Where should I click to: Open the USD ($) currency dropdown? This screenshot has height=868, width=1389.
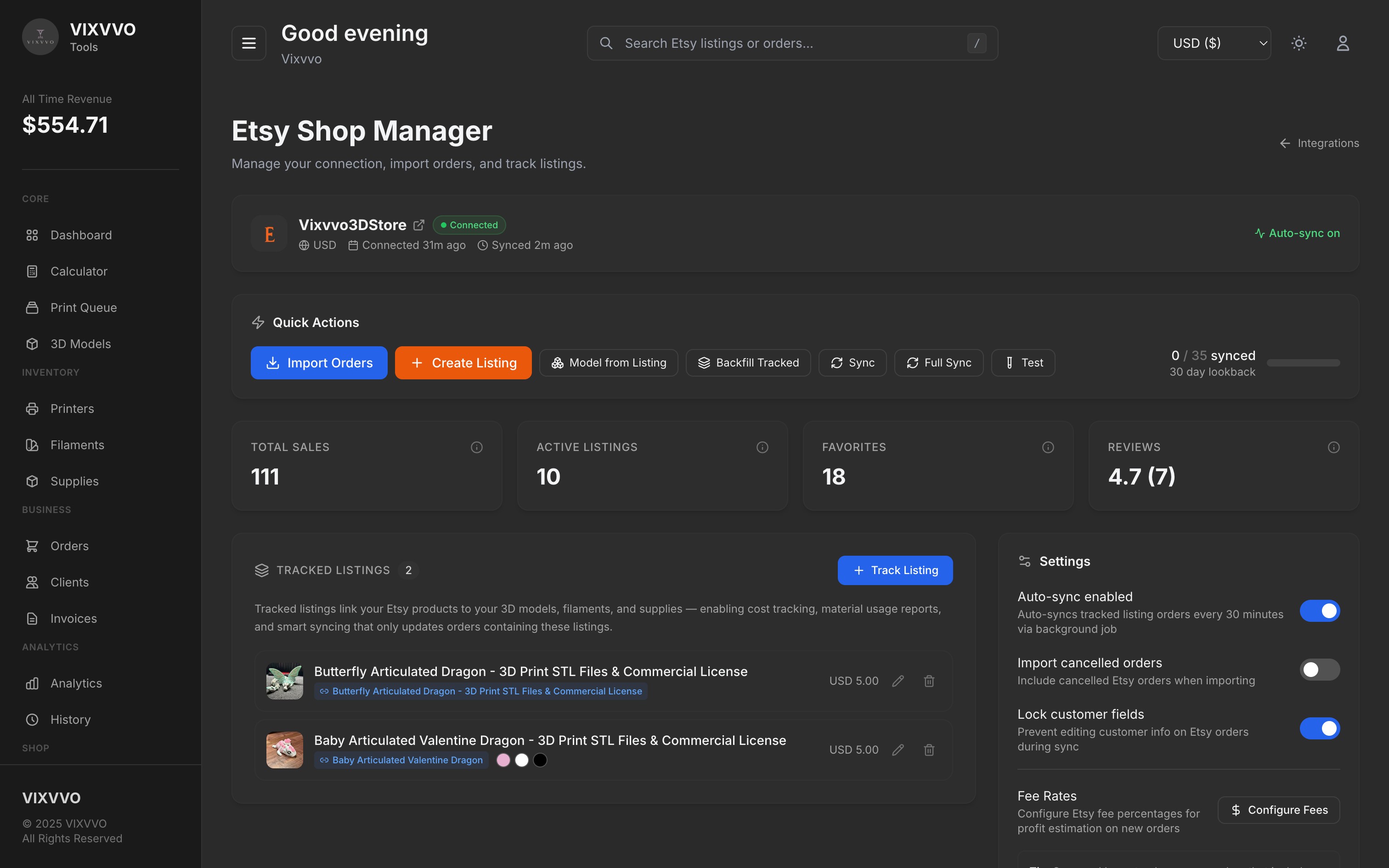(x=1214, y=42)
